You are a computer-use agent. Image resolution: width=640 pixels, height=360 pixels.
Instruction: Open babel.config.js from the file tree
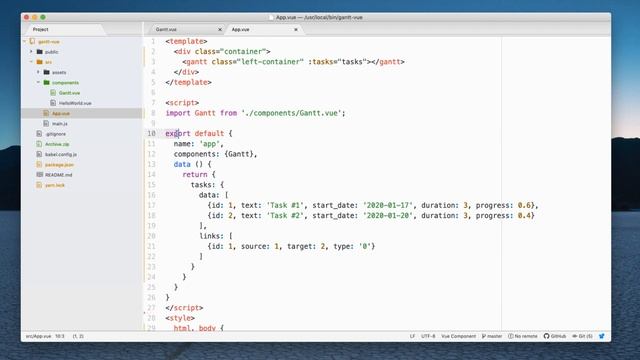tap(61, 154)
